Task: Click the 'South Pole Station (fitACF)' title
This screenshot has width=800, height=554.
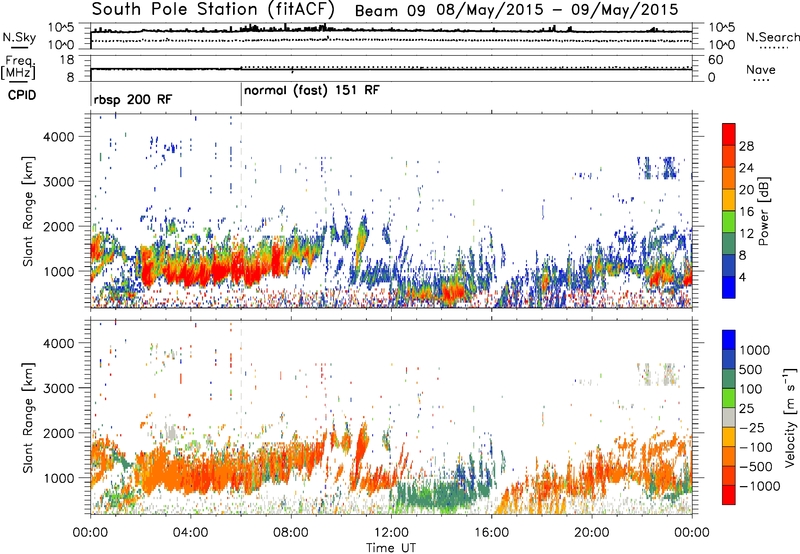Action: (213, 9)
